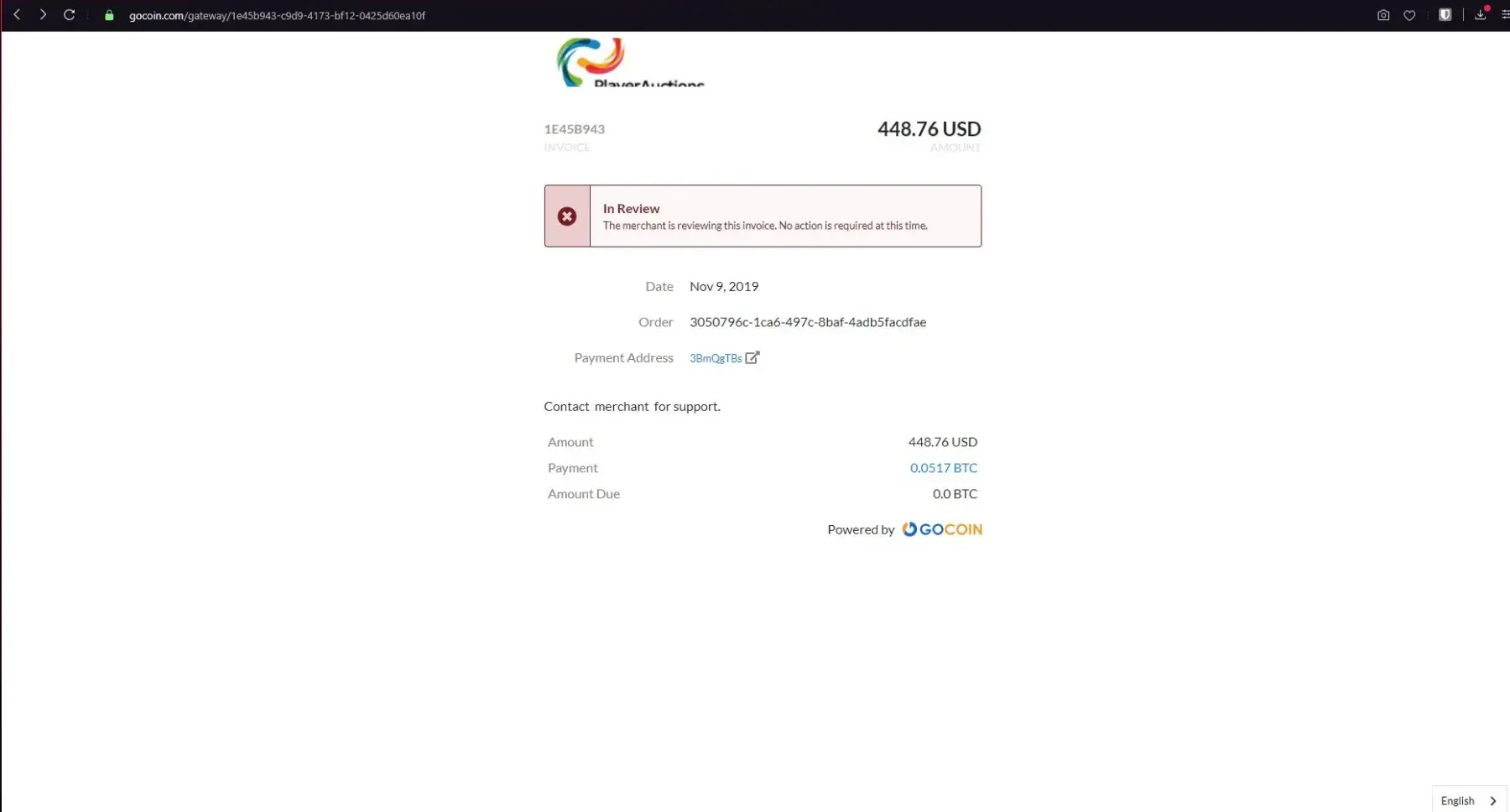Open the 0.0517 BTC payment link
The width and height of the screenshot is (1510, 812).
pyautogui.click(x=944, y=468)
